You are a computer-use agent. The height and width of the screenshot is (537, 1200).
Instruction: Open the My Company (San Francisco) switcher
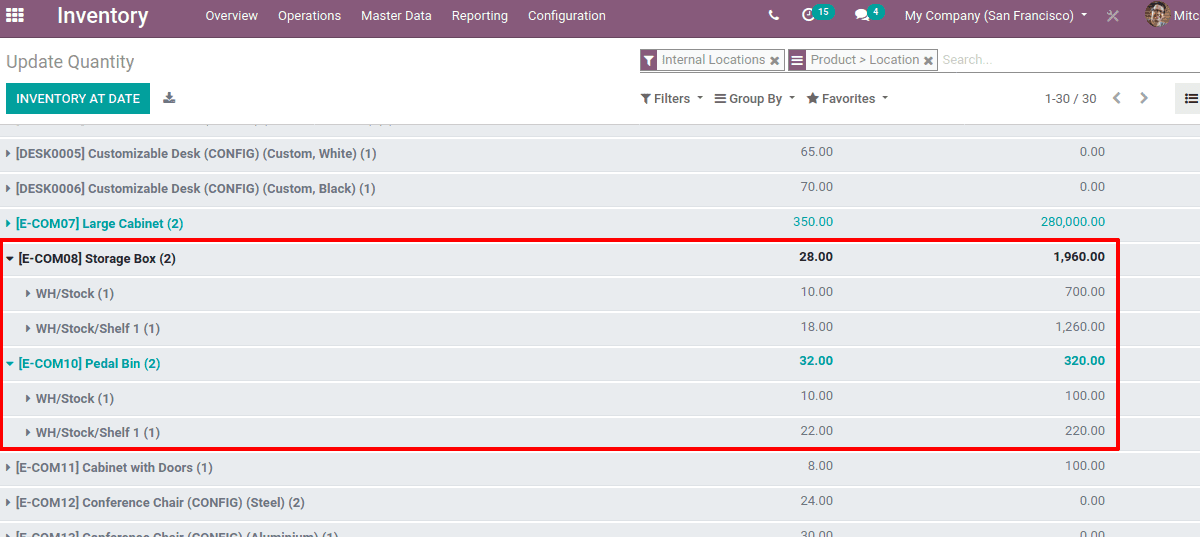coord(996,16)
